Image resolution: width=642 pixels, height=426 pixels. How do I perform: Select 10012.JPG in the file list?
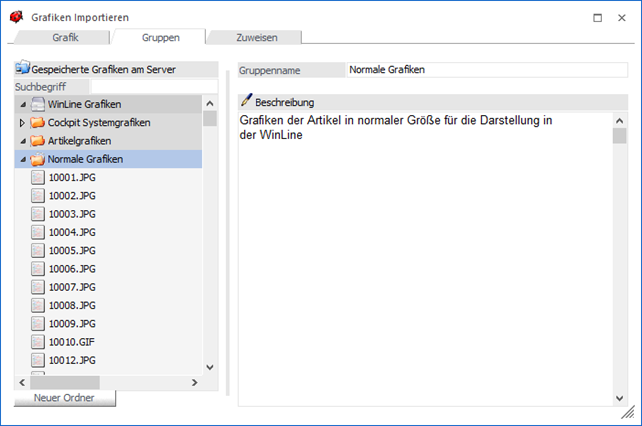(71, 360)
